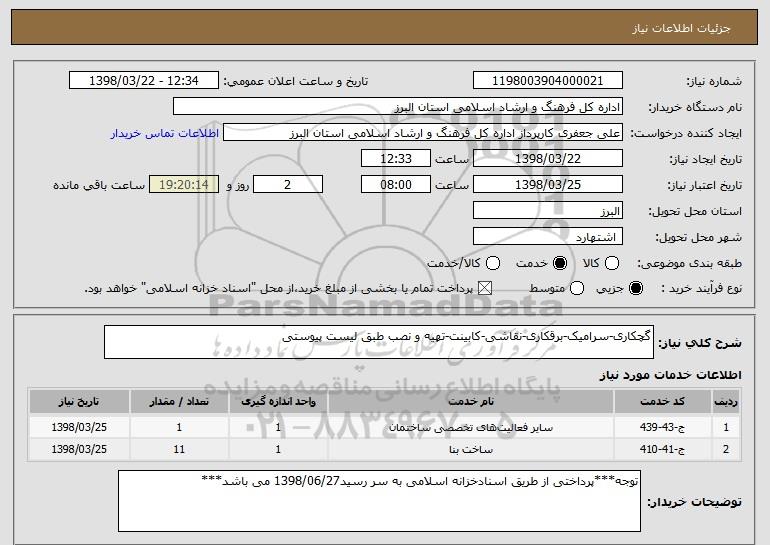
Task: Click the کد خدمت column header
Action: [662, 402]
